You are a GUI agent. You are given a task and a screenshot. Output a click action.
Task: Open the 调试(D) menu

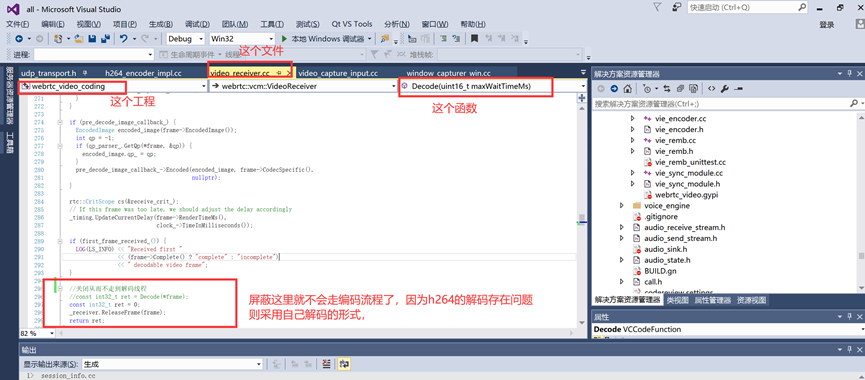(x=197, y=24)
